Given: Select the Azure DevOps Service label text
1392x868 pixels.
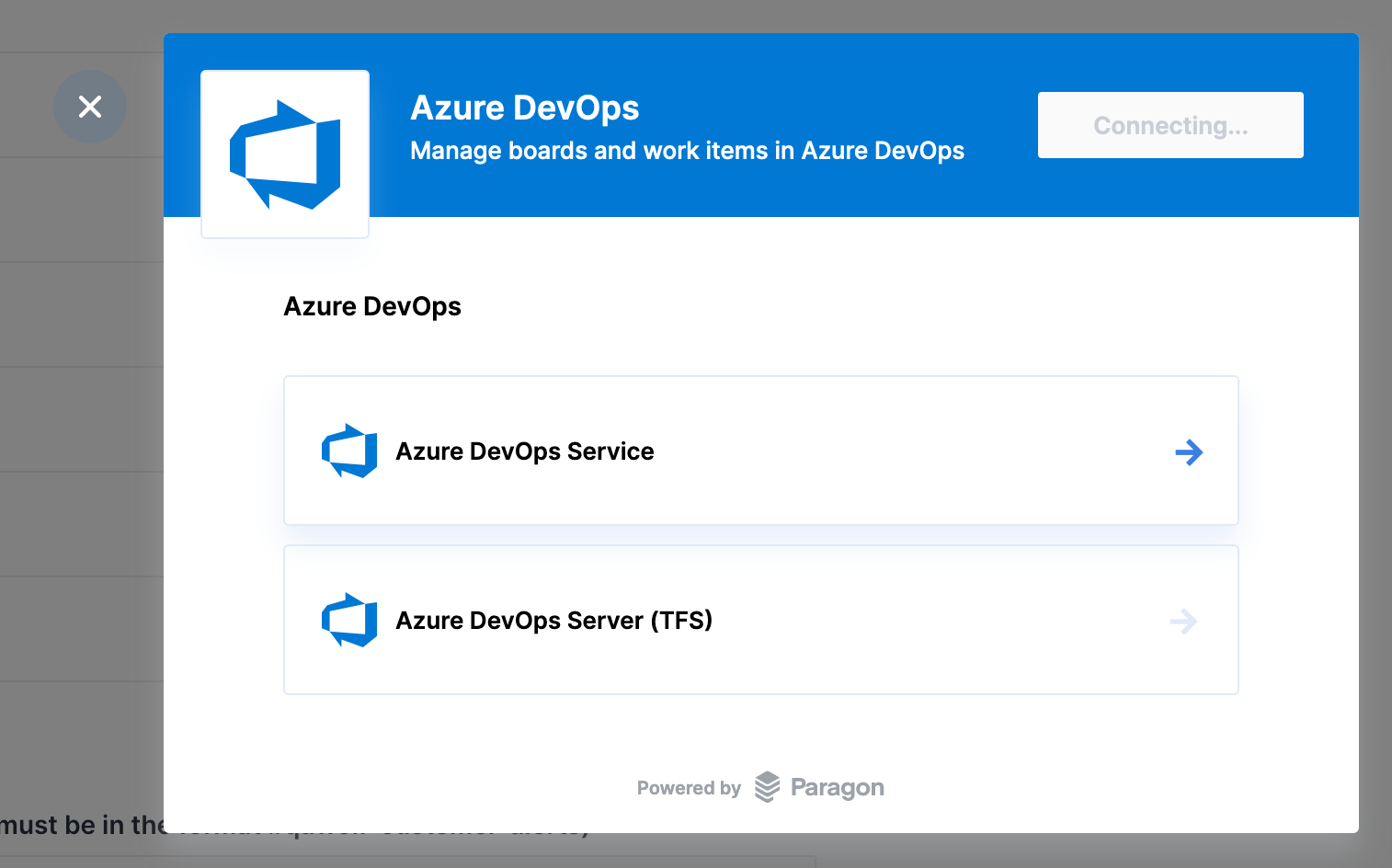Looking at the screenshot, I should tap(525, 451).
